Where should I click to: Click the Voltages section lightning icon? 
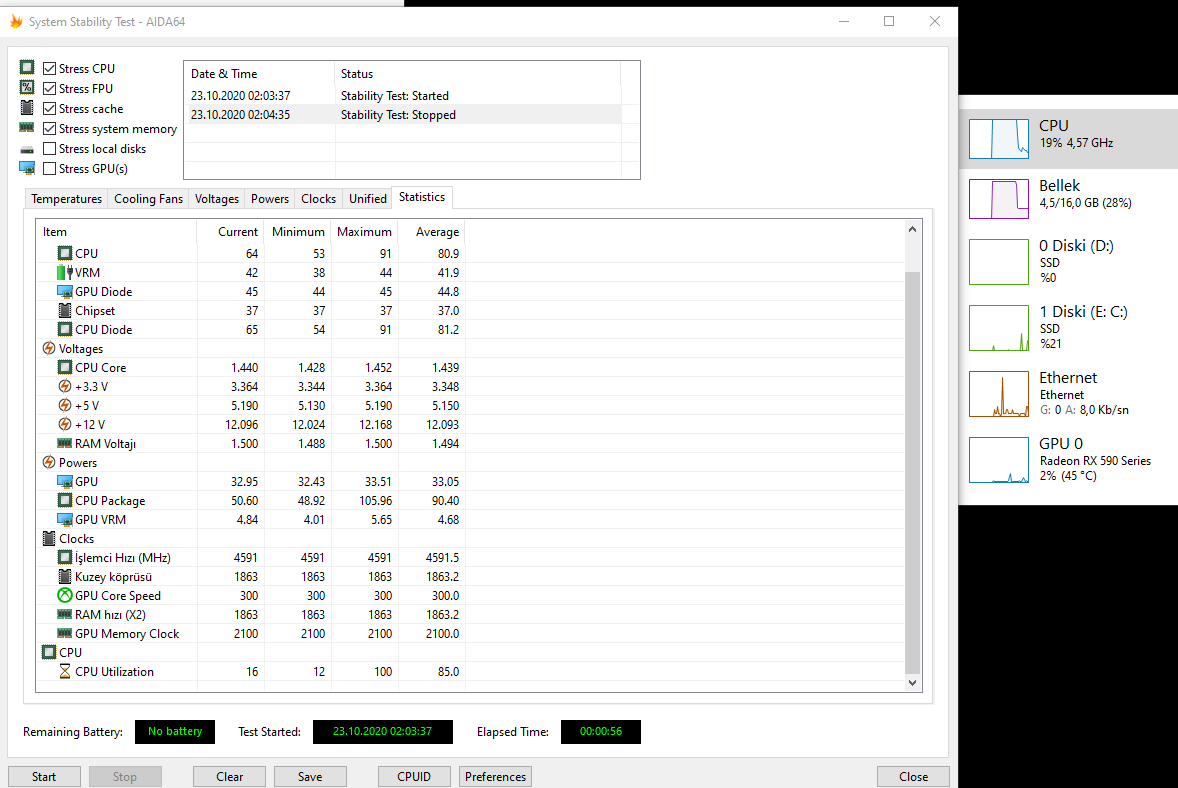point(49,349)
